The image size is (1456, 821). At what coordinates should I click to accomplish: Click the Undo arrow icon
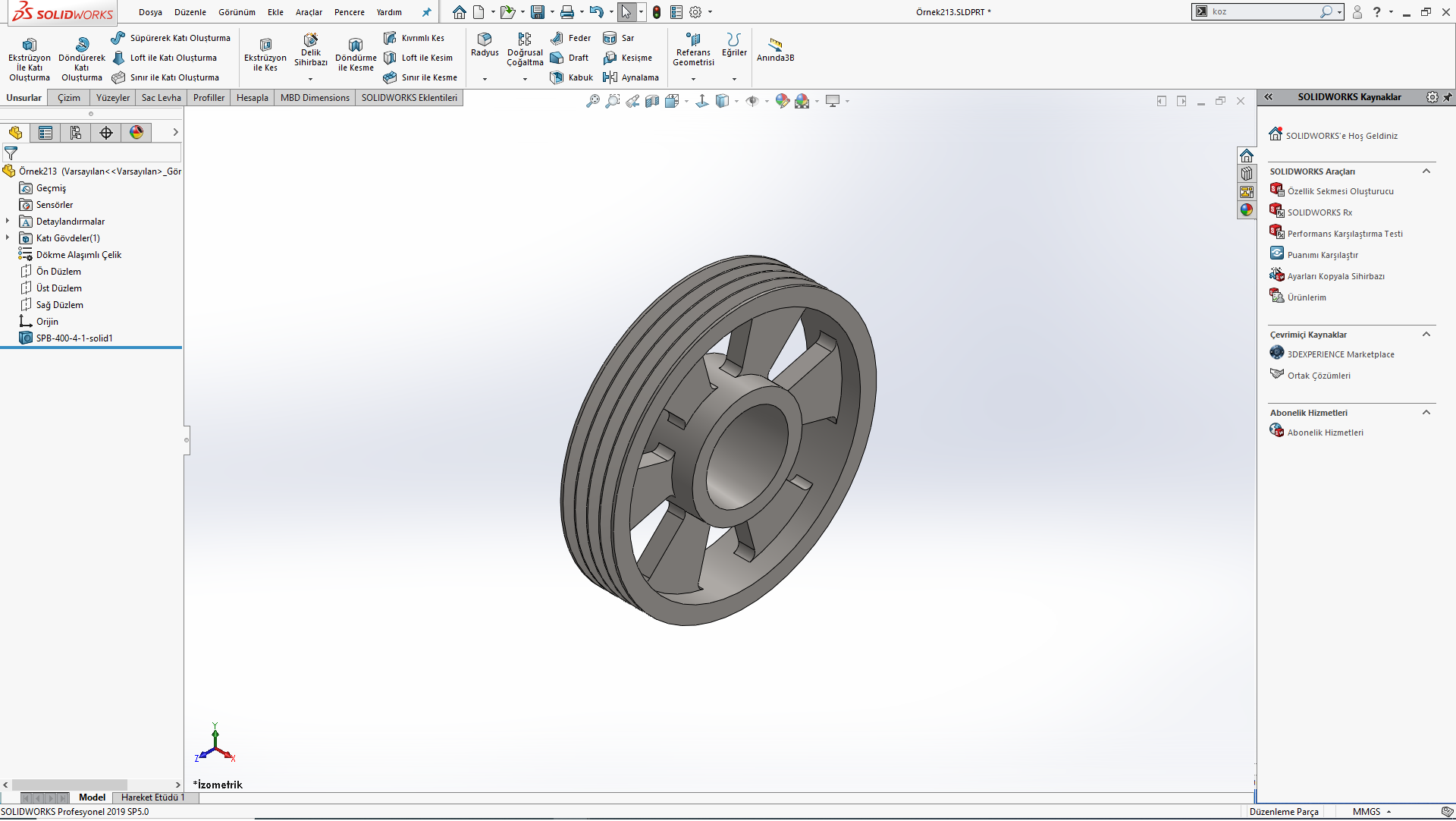pos(597,12)
